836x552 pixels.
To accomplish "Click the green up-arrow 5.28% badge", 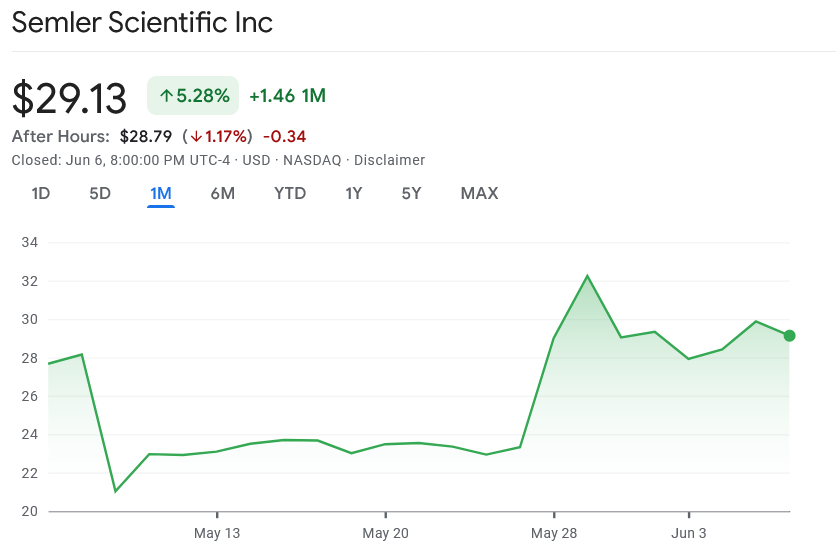I will 193,96.
